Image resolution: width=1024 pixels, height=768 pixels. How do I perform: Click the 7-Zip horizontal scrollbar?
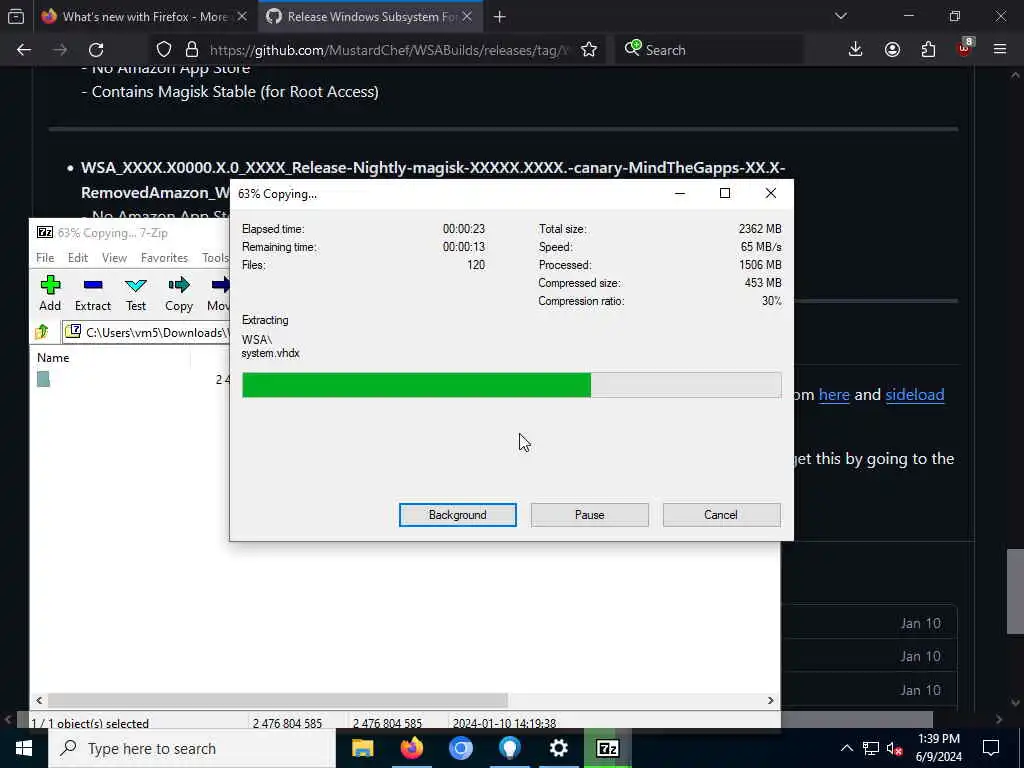[x=278, y=700]
